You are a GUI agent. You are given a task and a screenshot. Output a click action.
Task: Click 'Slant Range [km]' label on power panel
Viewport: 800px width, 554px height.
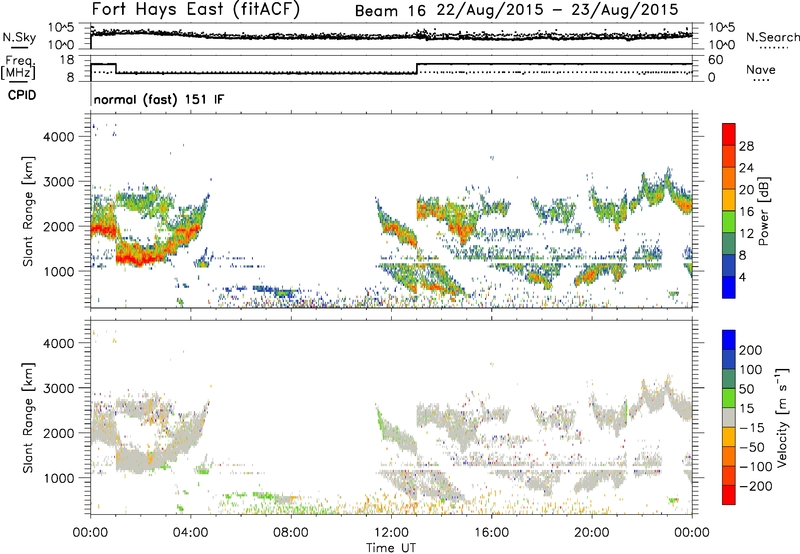point(28,211)
